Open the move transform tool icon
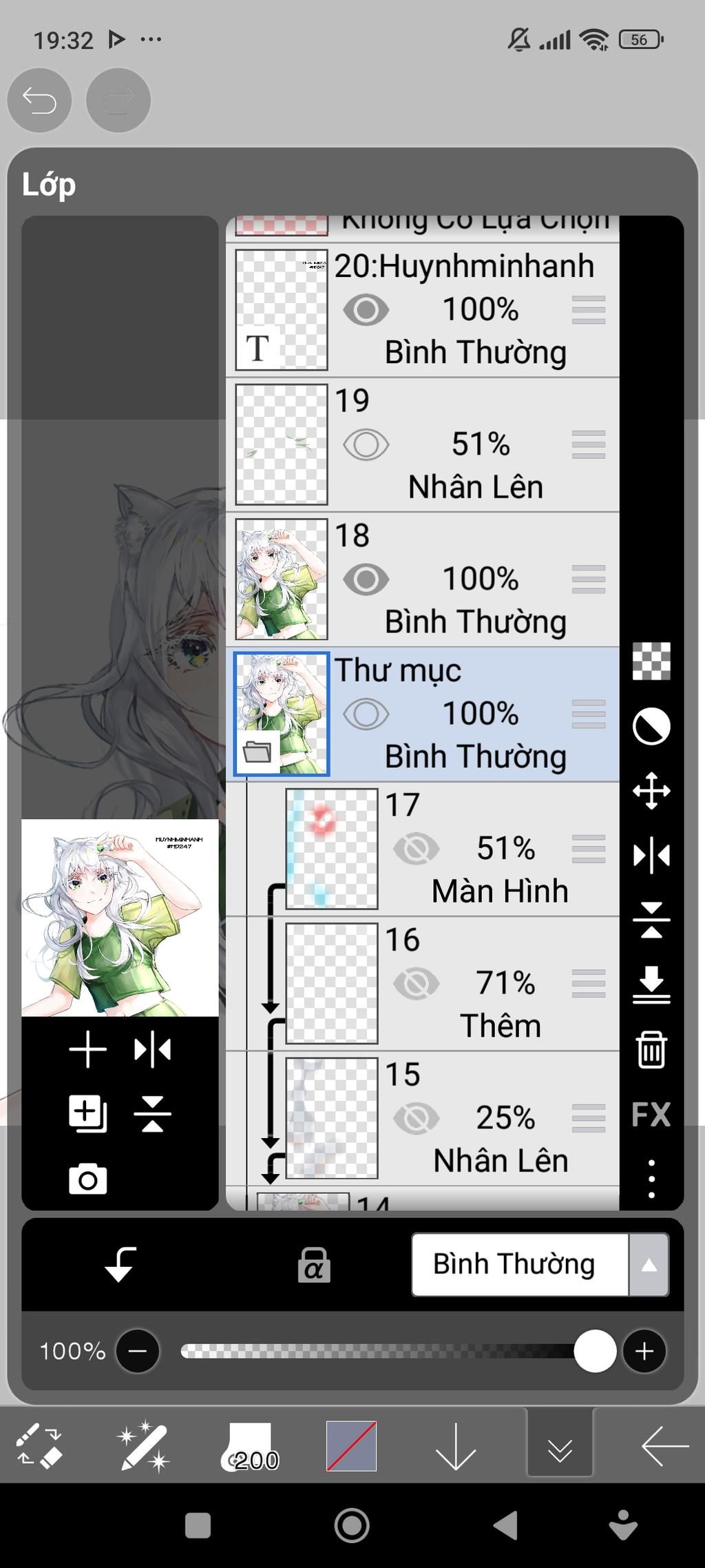 pos(651,790)
